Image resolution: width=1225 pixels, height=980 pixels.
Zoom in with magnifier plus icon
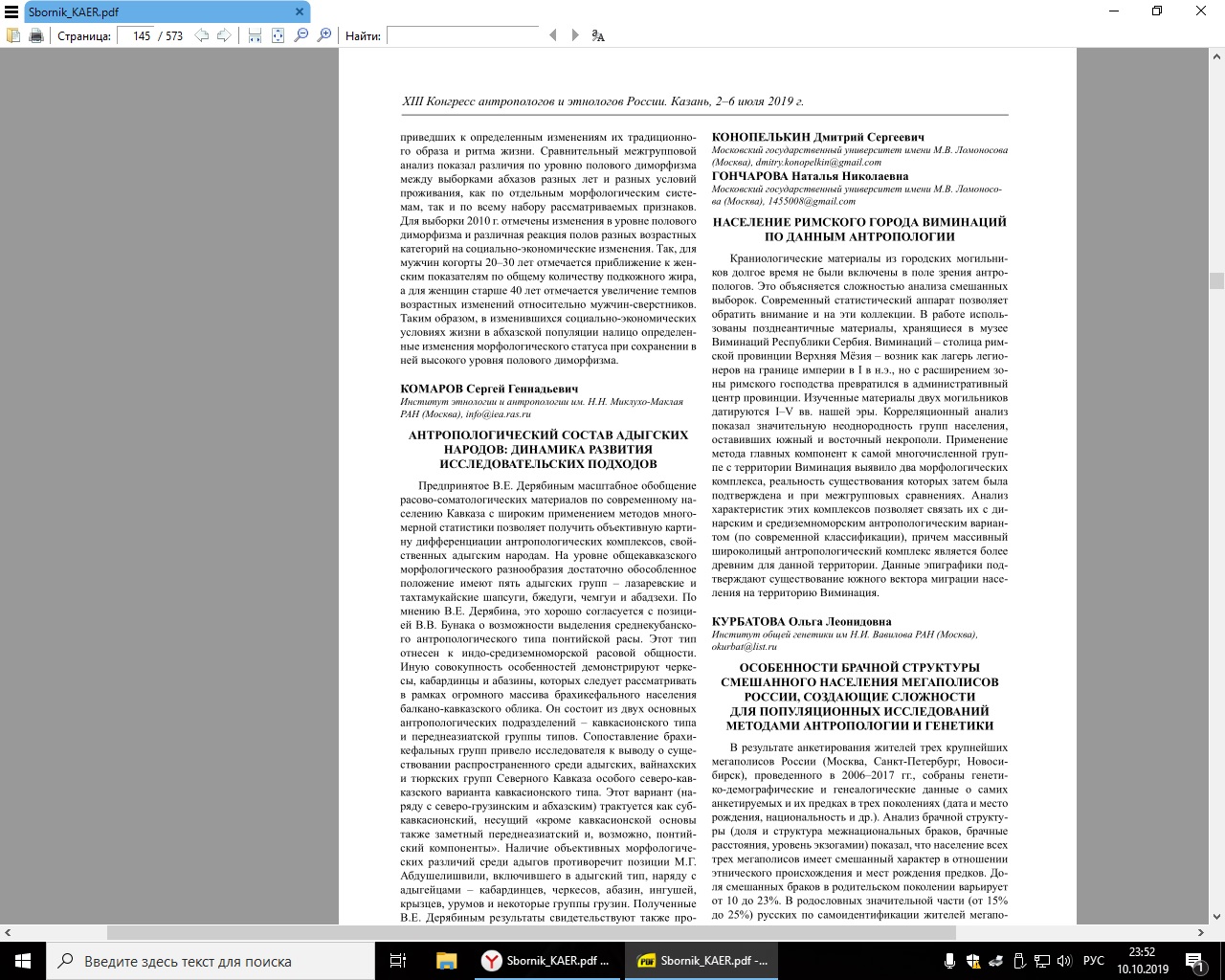tap(324, 35)
